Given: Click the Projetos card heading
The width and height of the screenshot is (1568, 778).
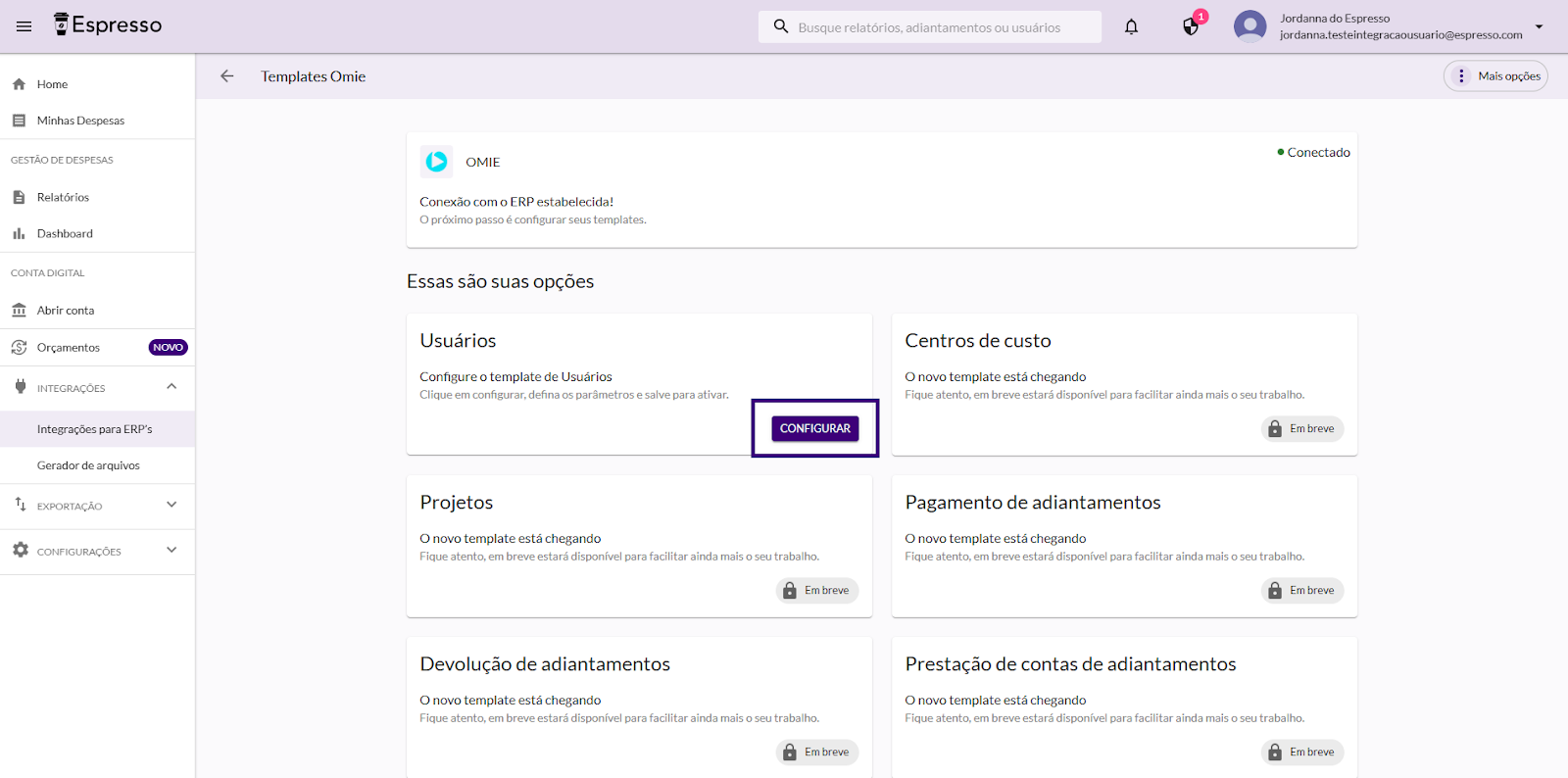Looking at the screenshot, I should pos(456,502).
